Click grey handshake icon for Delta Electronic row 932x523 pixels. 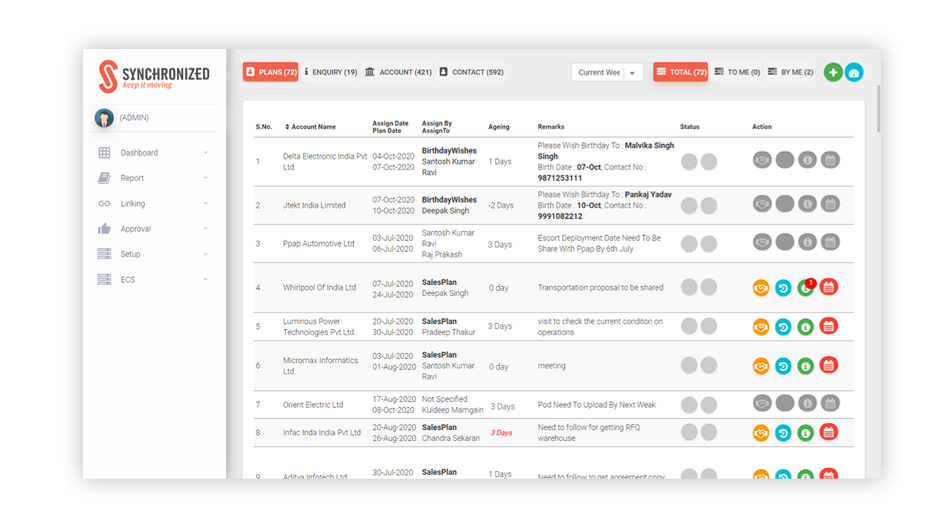click(762, 160)
